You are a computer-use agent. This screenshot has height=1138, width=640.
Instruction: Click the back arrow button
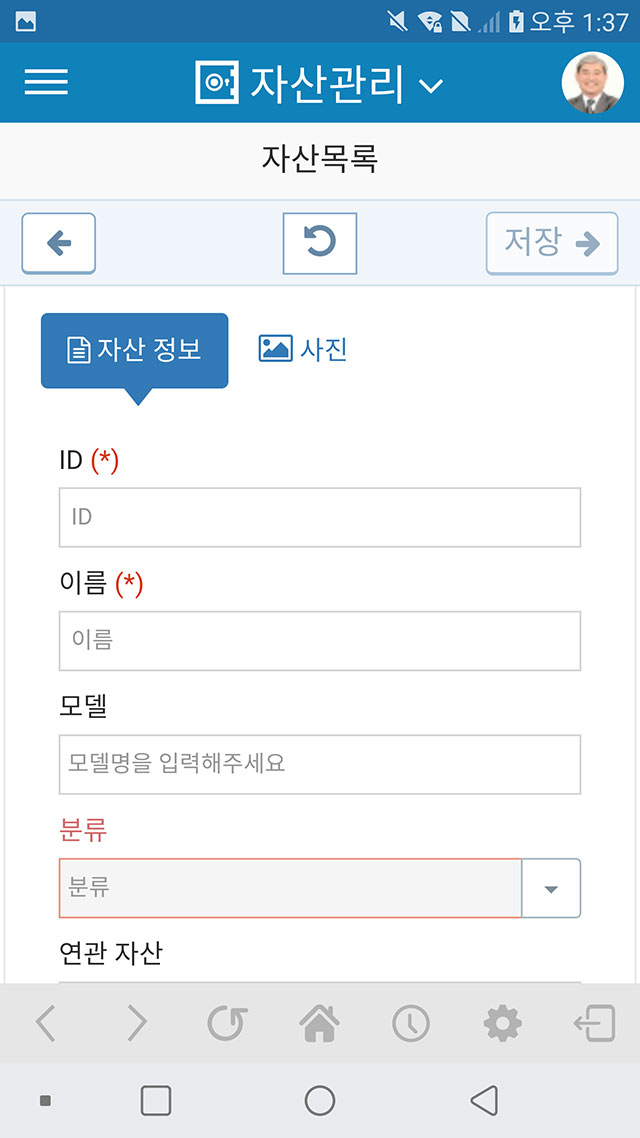59,243
